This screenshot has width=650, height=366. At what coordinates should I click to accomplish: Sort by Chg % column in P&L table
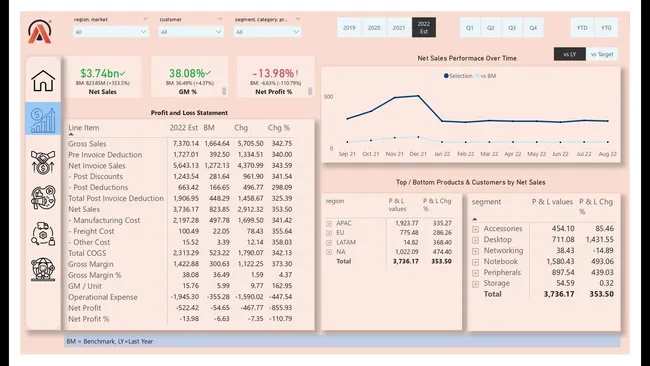point(279,128)
